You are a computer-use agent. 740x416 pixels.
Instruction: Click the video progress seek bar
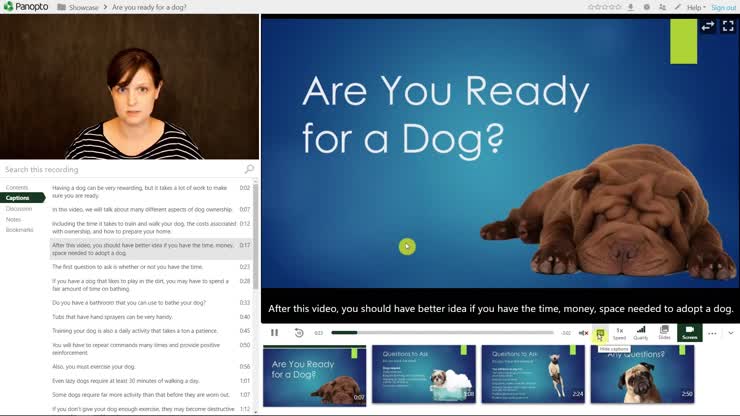coord(442,332)
